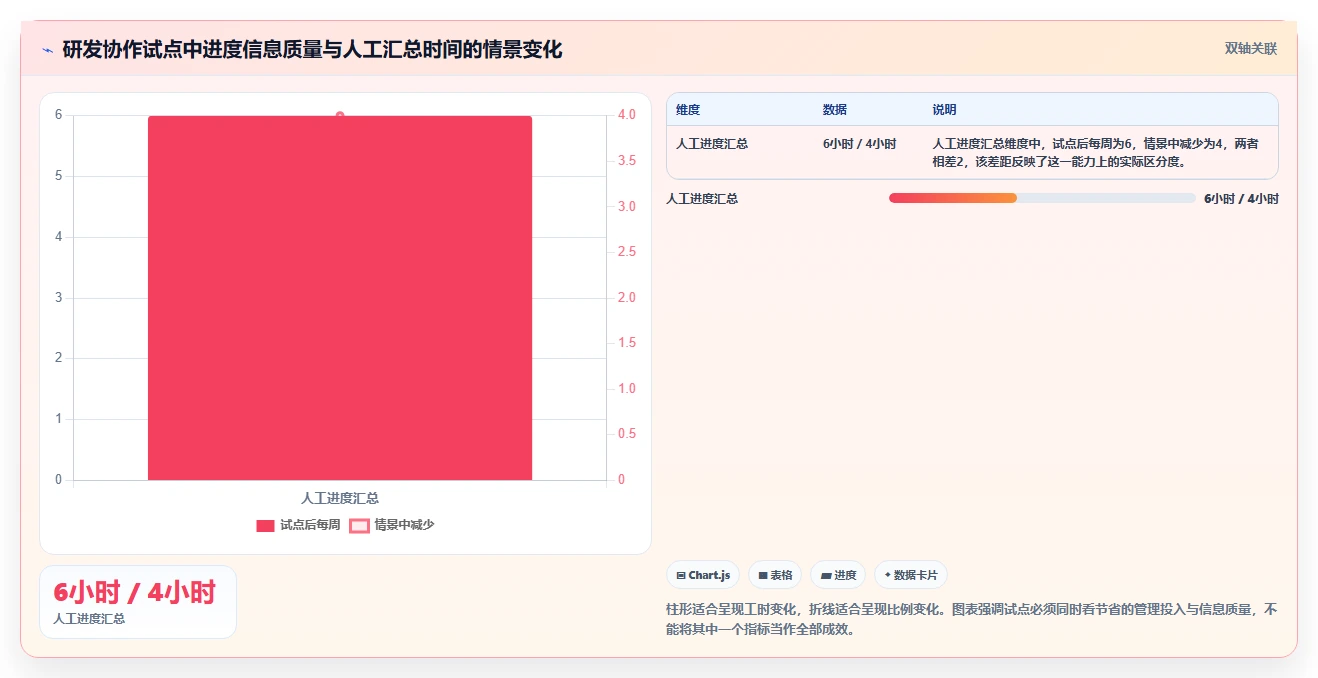
Task: Select the 表格 tag chip
Action: click(x=775, y=575)
